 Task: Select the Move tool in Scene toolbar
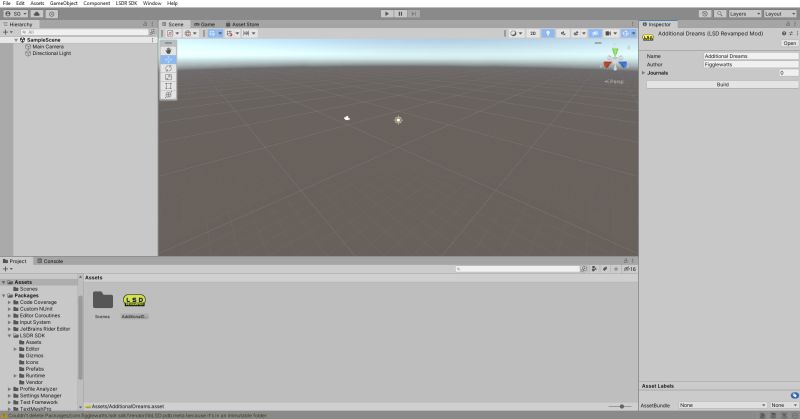pos(168,59)
